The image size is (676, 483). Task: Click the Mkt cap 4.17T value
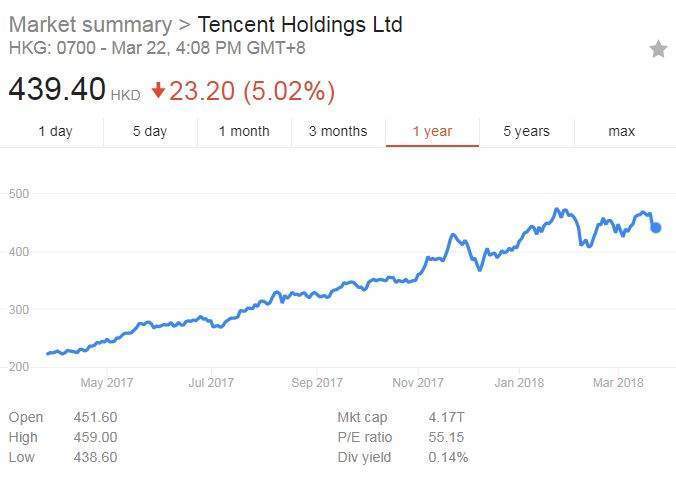[x=446, y=417]
